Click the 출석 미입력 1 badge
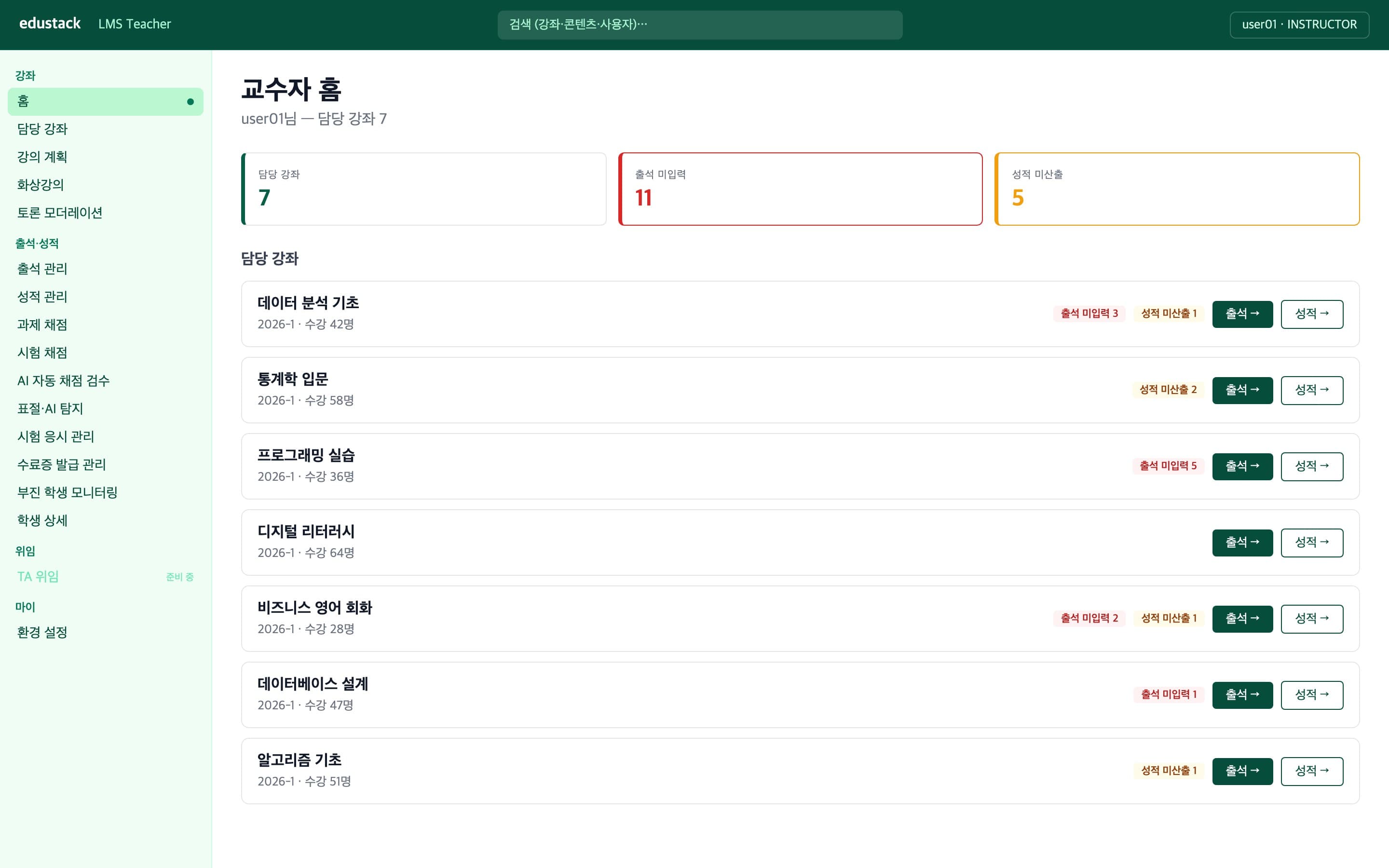 (1169, 694)
